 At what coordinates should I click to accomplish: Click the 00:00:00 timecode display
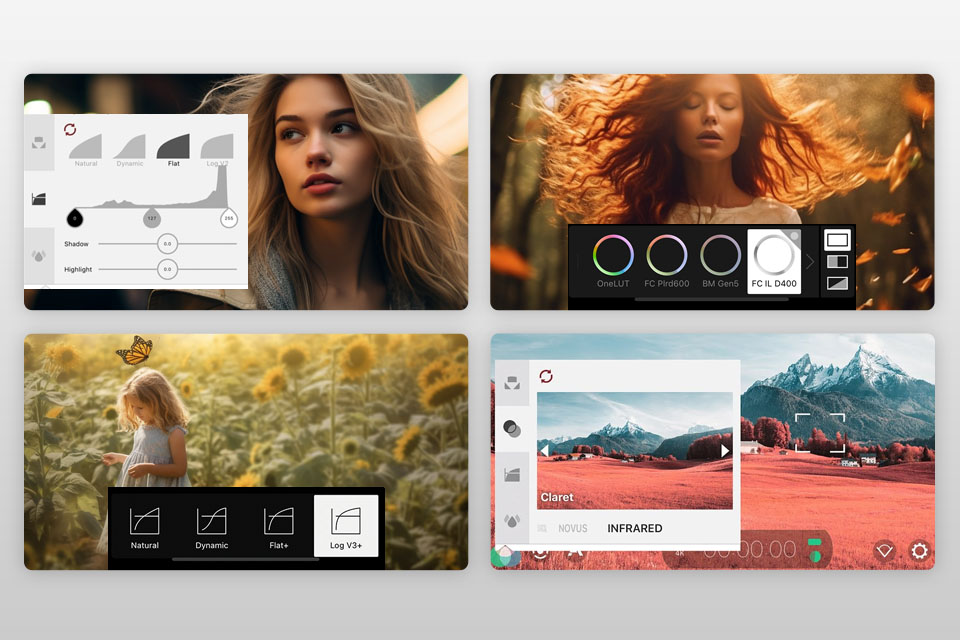click(749, 551)
